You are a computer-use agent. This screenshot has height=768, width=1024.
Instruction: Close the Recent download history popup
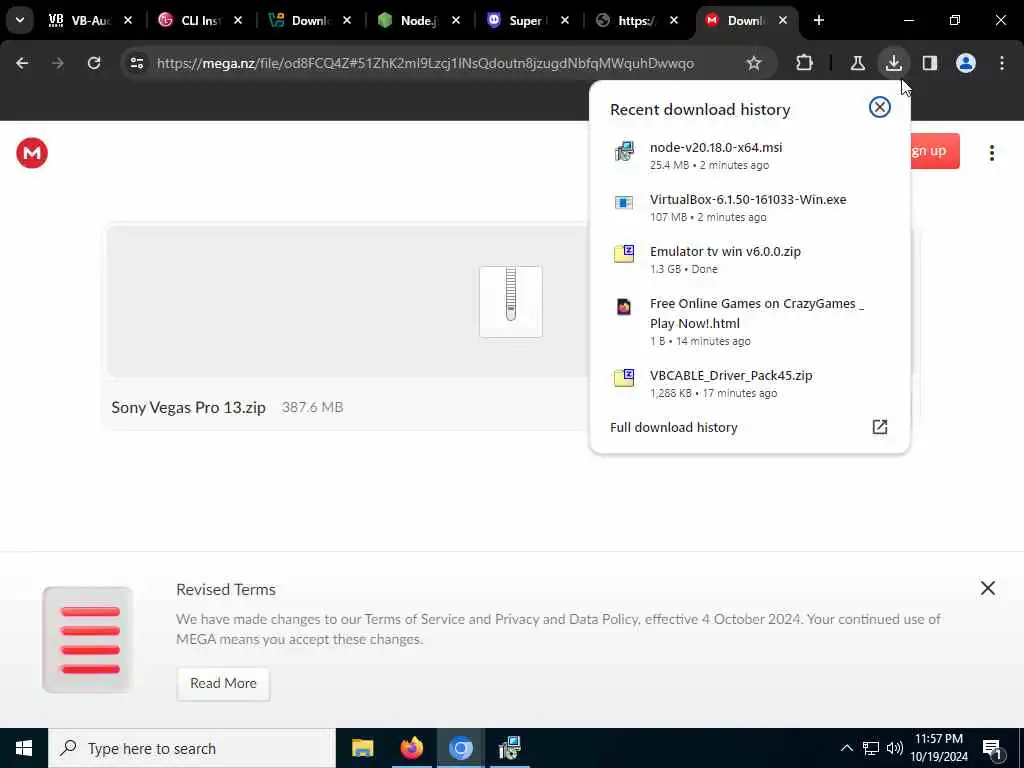point(880,107)
